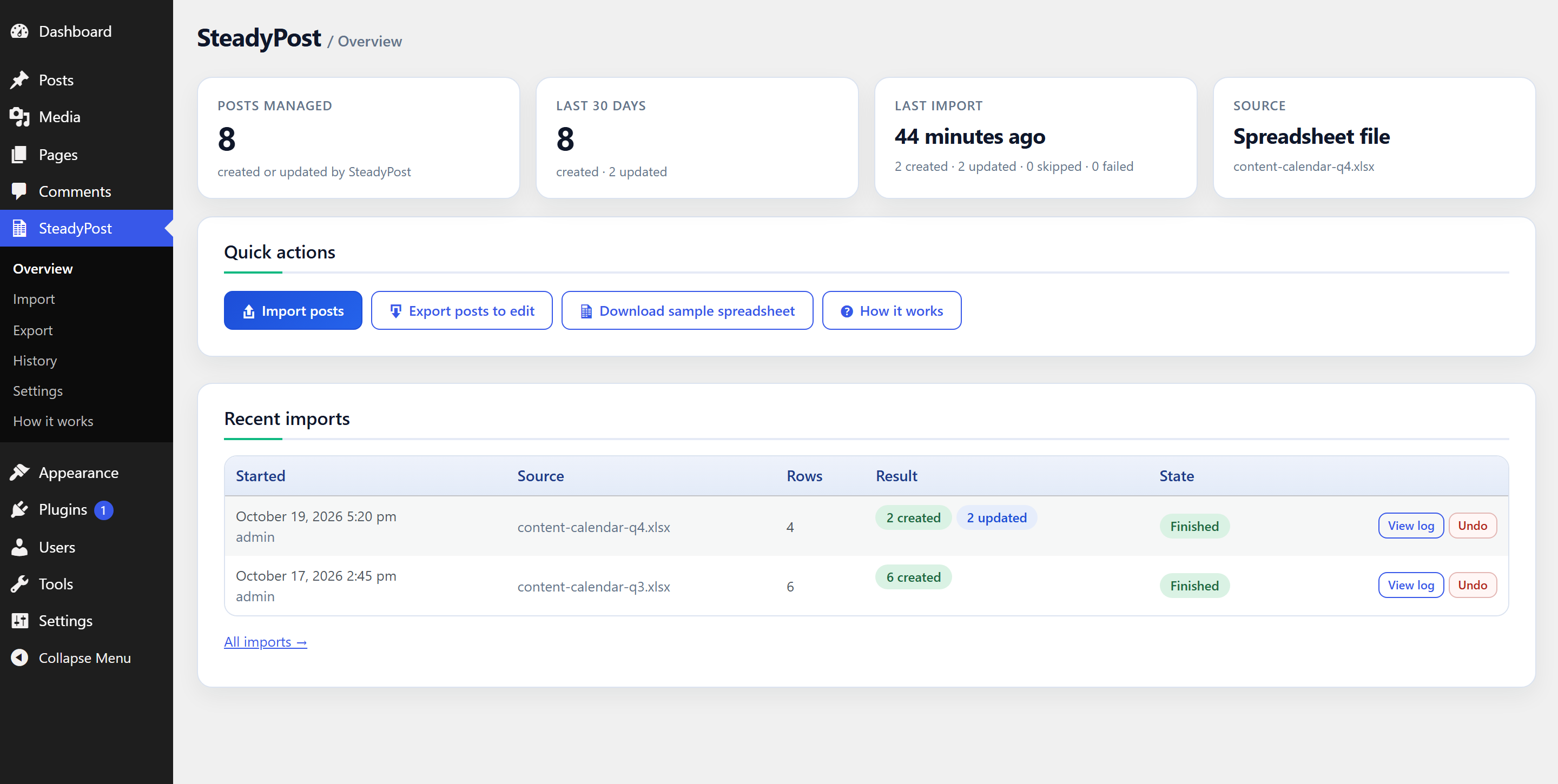Screen dimensions: 1558x784
Task: Undo the content-calendar-q3.xlsx import
Action: coord(1472,585)
